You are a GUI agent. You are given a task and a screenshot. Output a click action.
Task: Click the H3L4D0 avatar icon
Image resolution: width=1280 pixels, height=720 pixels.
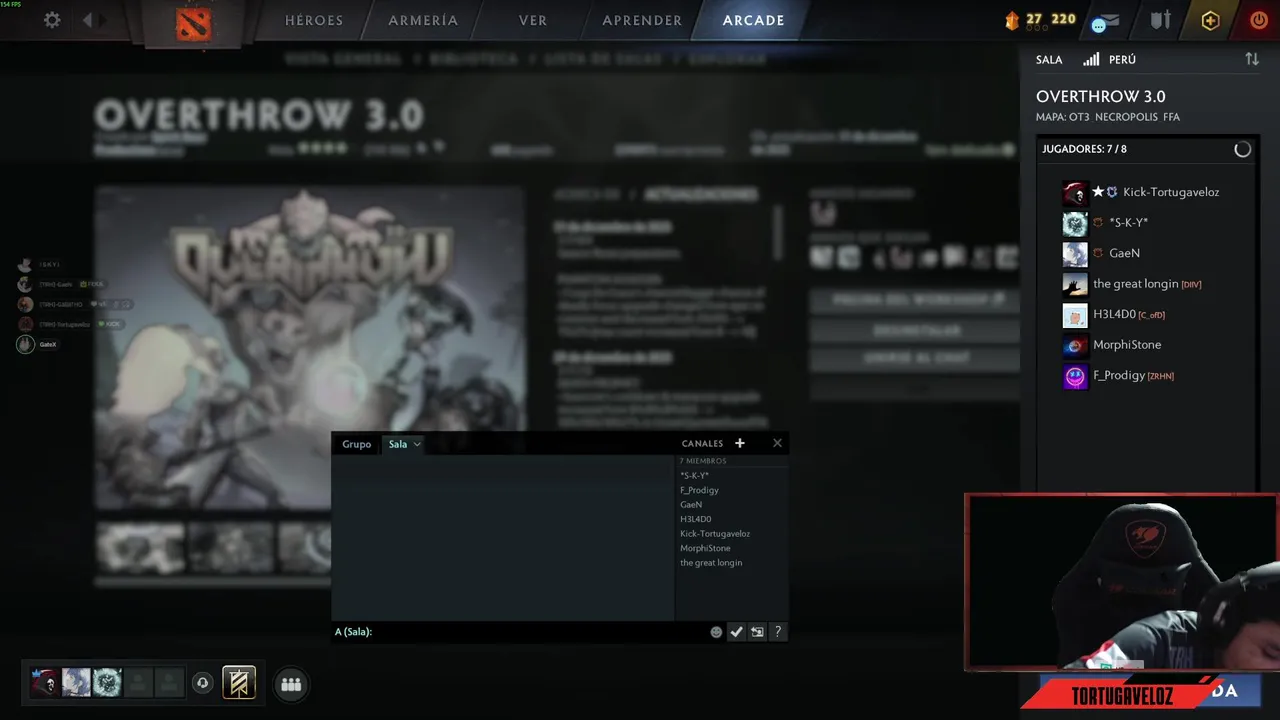[1075, 316]
